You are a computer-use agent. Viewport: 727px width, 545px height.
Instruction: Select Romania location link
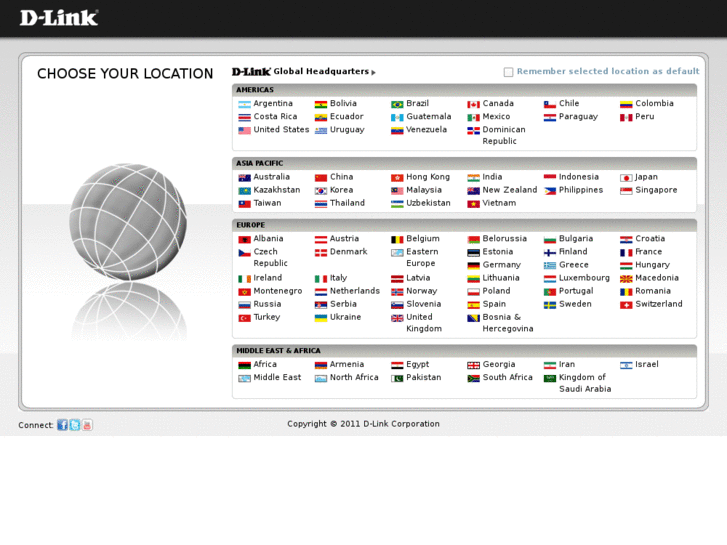[653, 291]
